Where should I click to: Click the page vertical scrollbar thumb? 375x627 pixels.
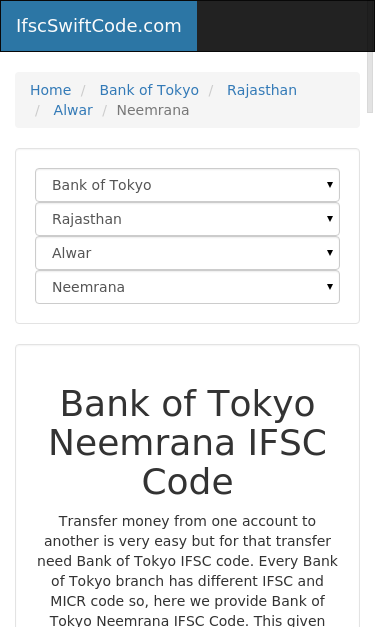370,82
